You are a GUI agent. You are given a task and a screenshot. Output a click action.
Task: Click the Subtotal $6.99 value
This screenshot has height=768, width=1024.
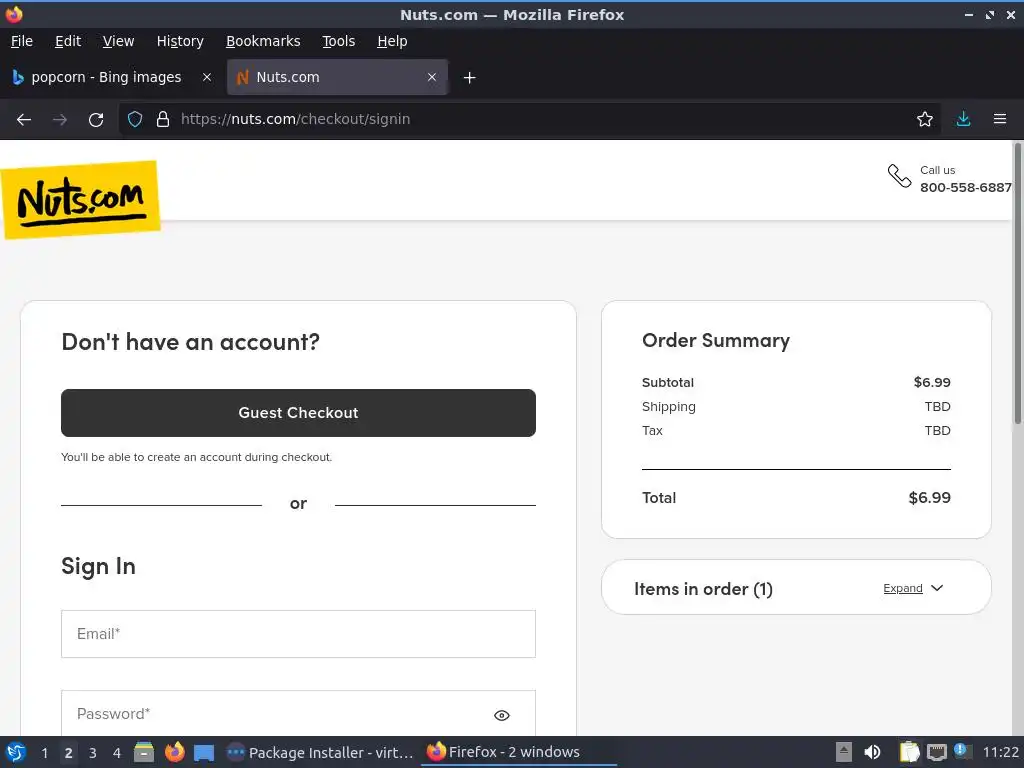pyautogui.click(x=932, y=382)
